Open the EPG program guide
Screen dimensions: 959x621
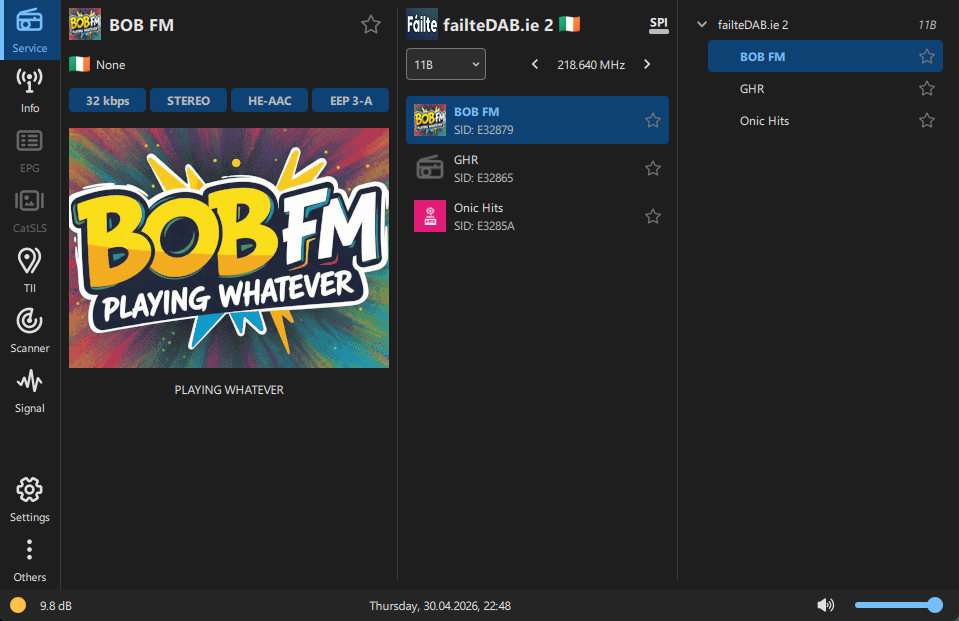29,151
